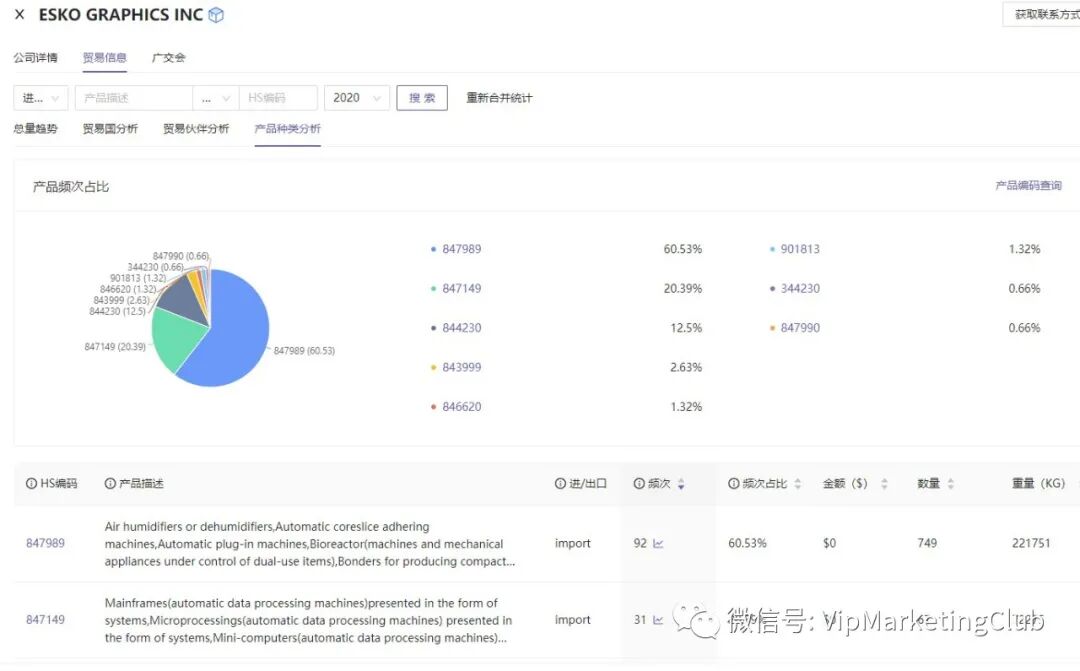Click legend entry 846620
Viewport: 1080px width, 671px height.
(x=461, y=406)
